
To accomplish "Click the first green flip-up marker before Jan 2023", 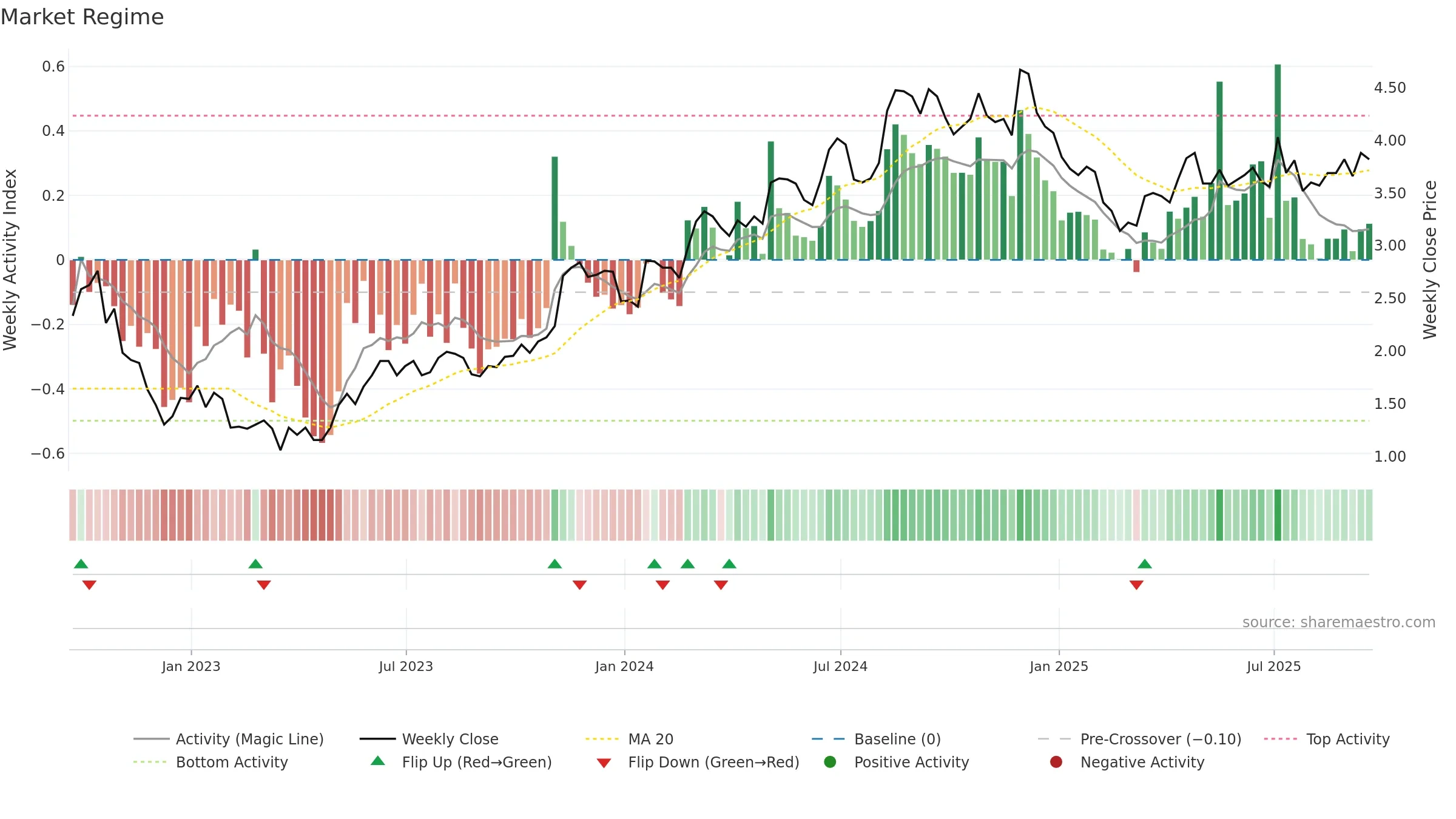I will pyautogui.click(x=81, y=564).
